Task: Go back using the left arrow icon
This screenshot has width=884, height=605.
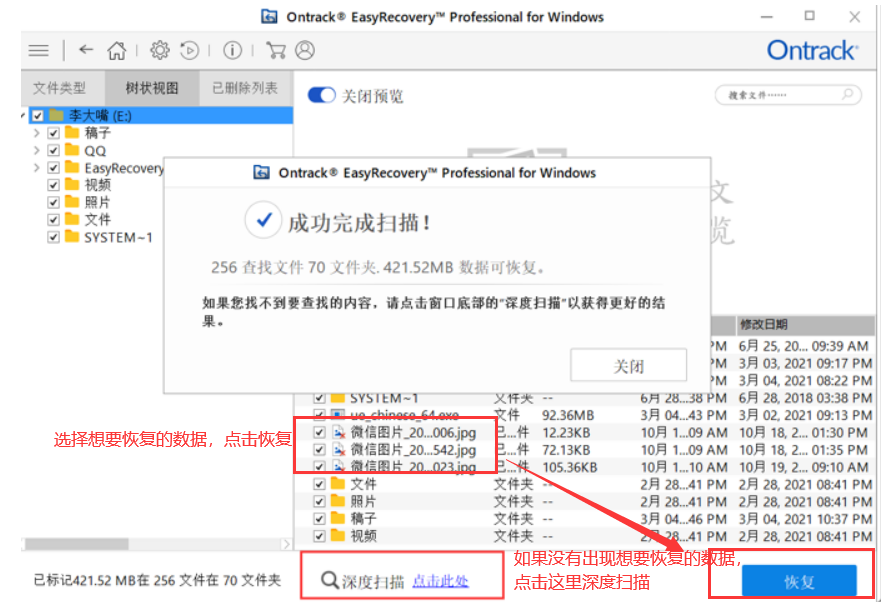Action: 86,50
